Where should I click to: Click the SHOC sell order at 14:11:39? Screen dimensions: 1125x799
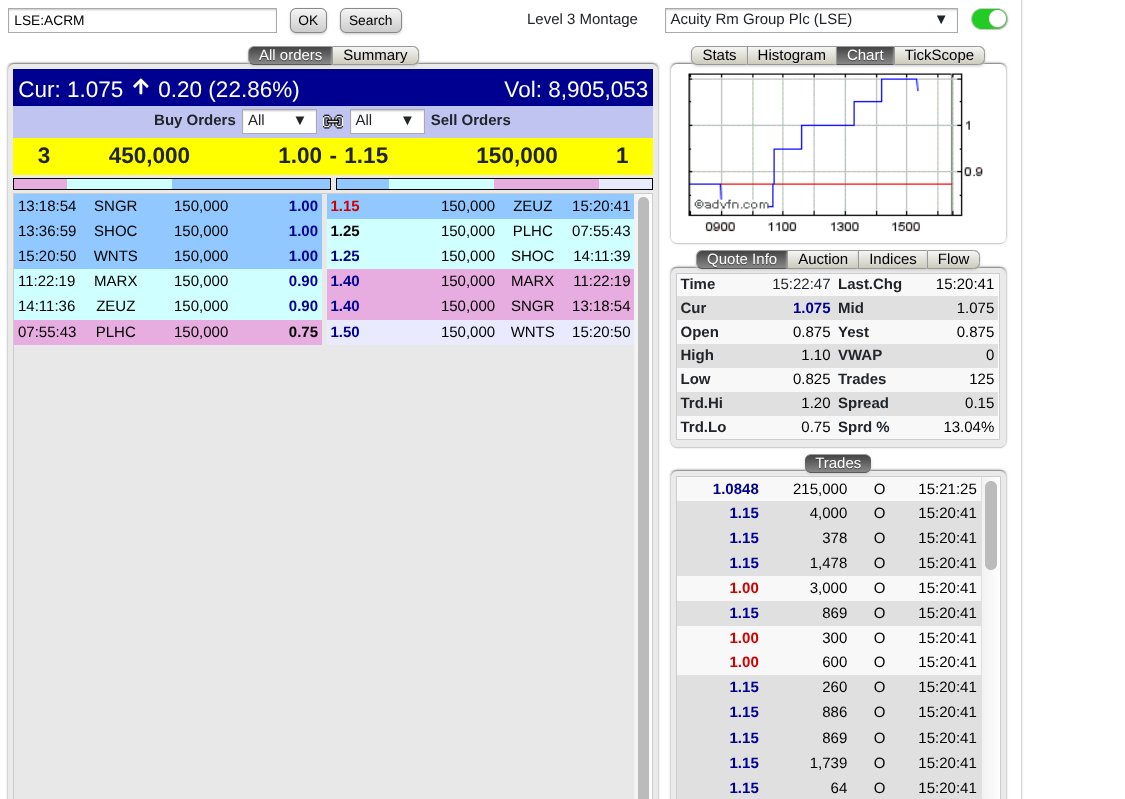coord(480,256)
